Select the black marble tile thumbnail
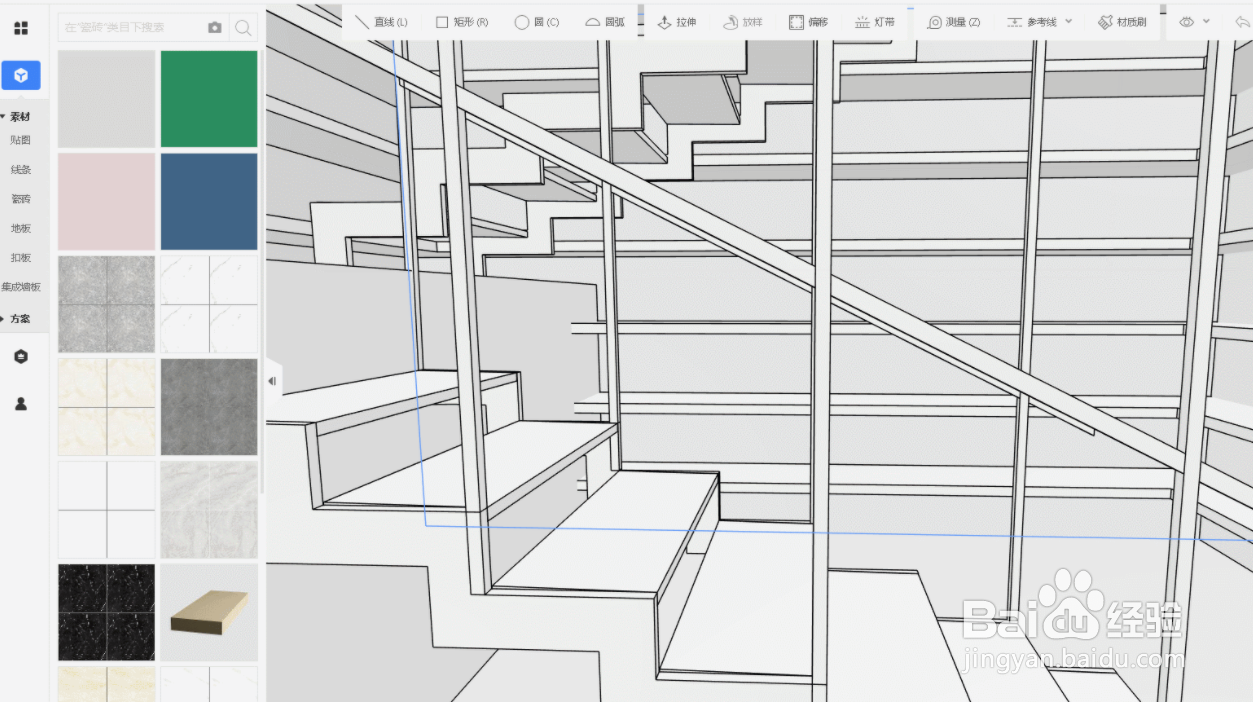The image size is (1253, 702). coord(107,612)
